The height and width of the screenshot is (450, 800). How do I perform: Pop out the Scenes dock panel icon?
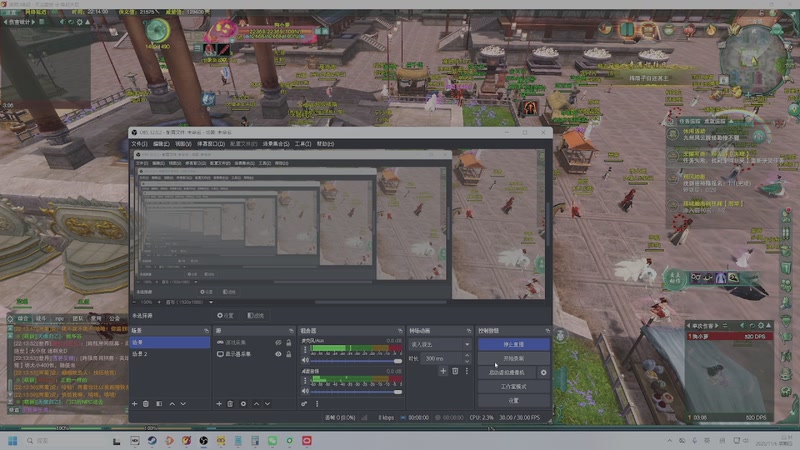tap(206, 331)
